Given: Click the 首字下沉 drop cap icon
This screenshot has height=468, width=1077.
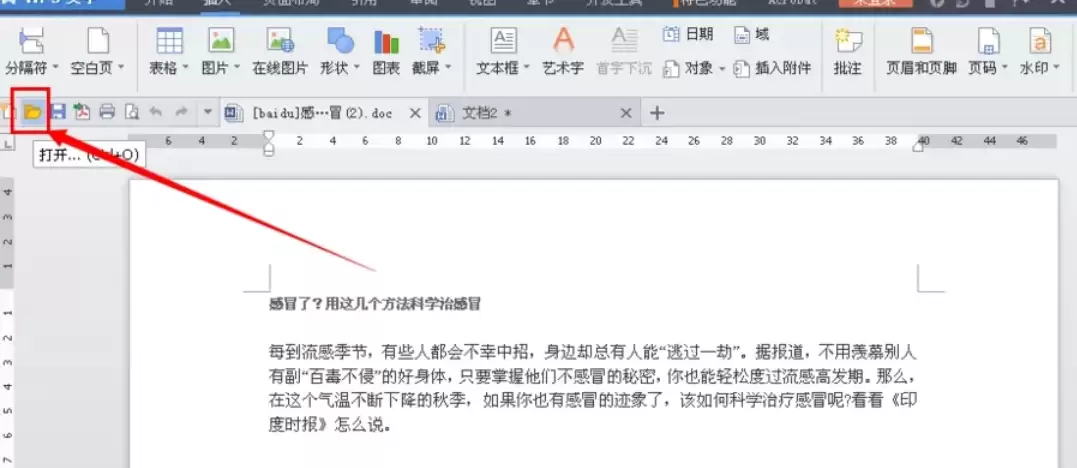Looking at the screenshot, I should tap(624, 41).
